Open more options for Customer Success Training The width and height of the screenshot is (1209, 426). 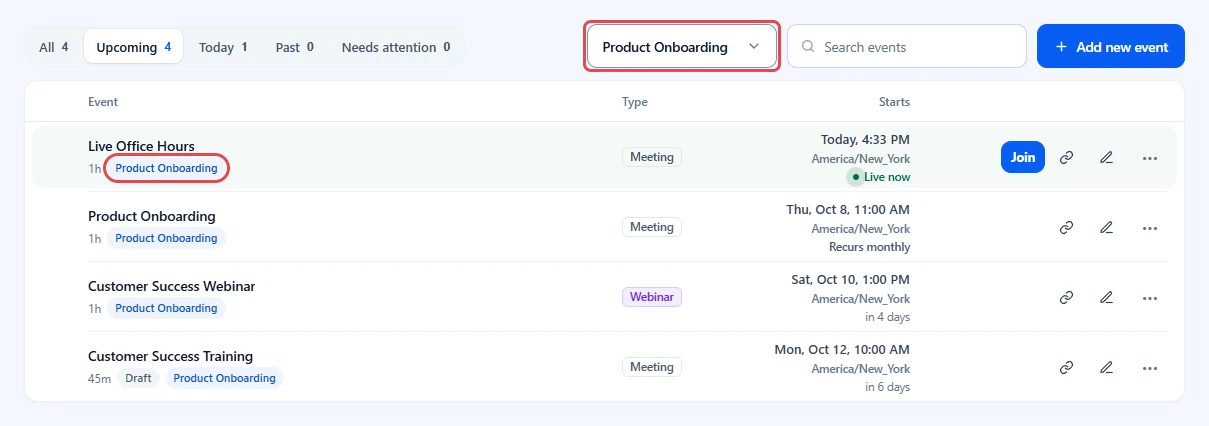pos(1149,367)
